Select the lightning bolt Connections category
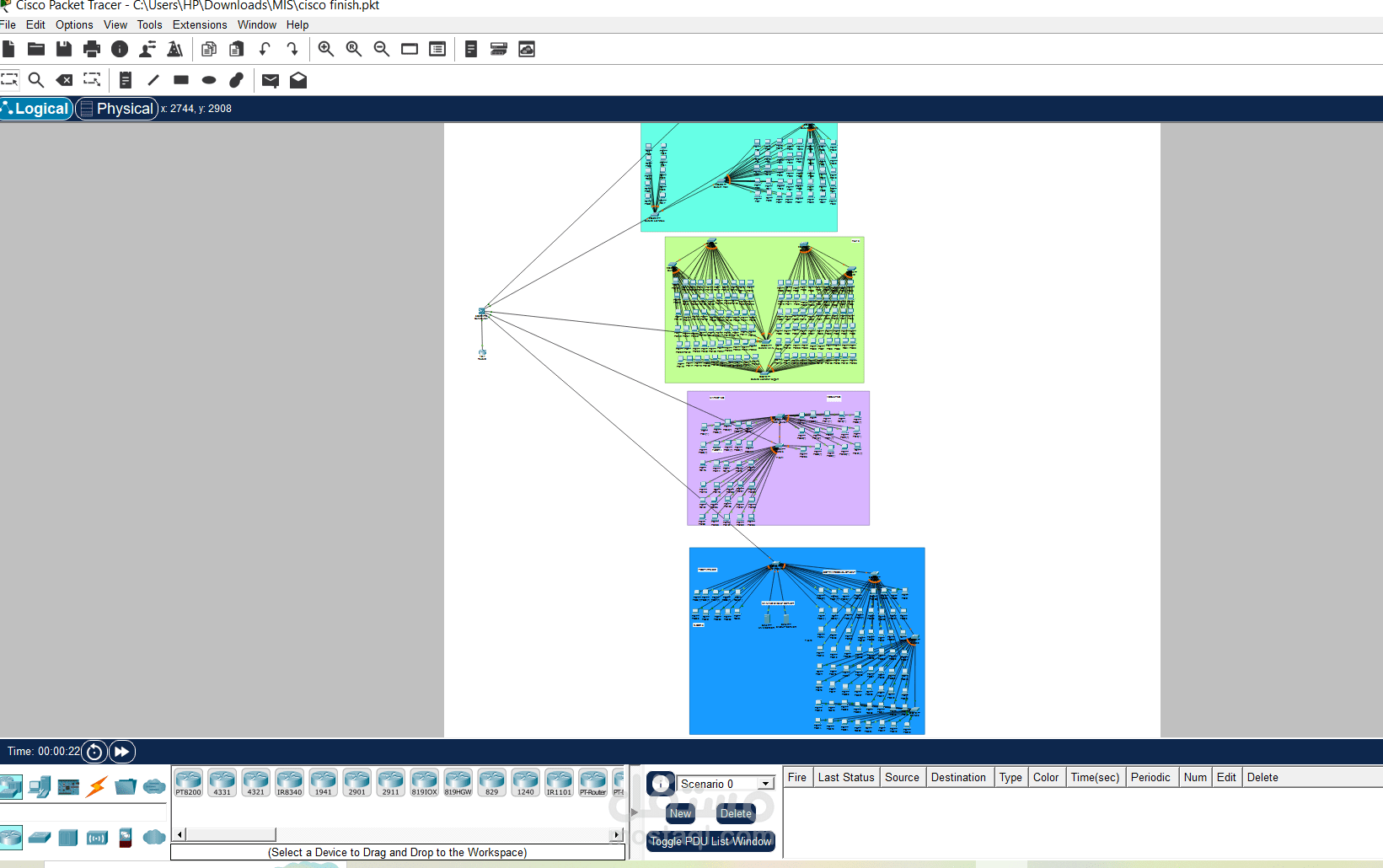The height and width of the screenshot is (868, 1383). pos(97,786)
